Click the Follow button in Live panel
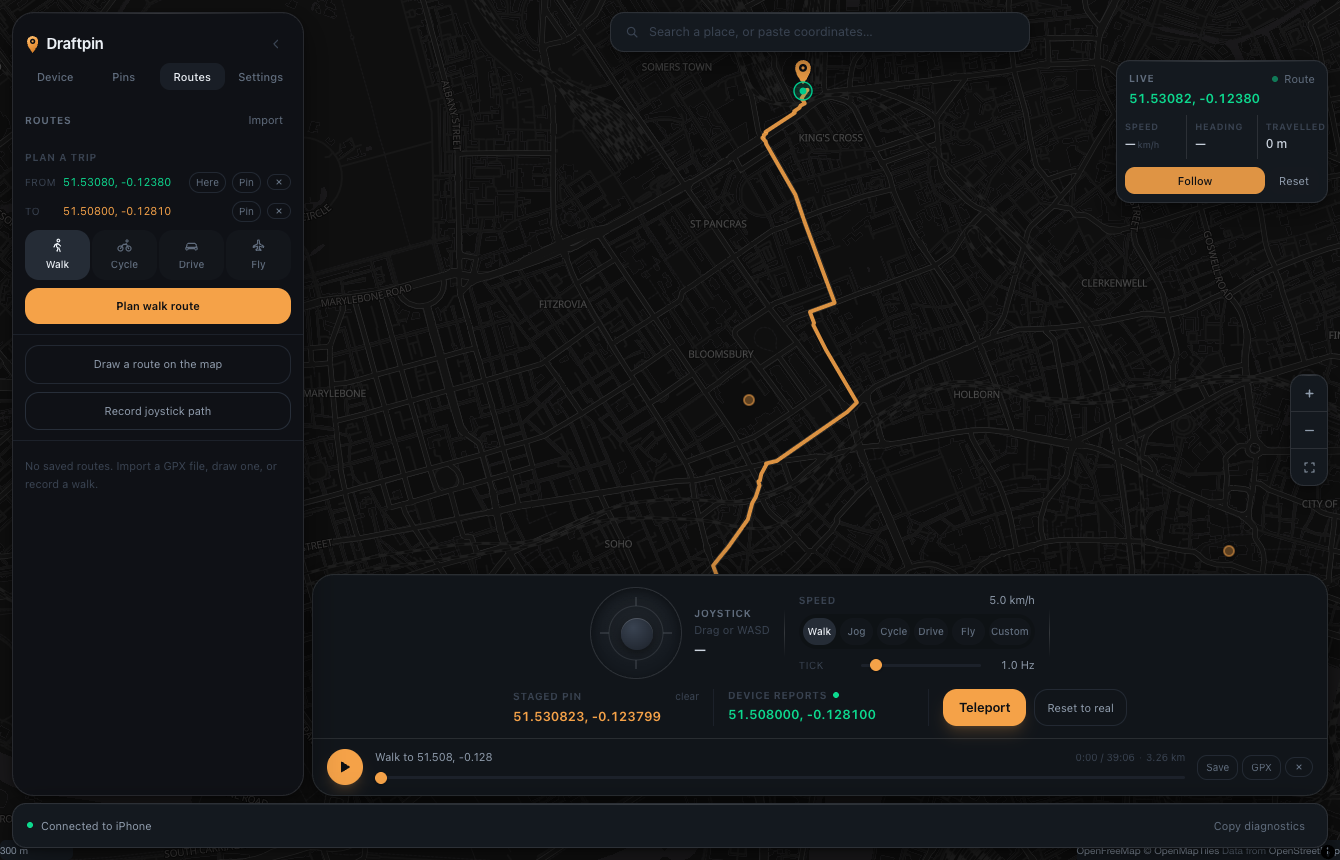 tap(1195, 181)
